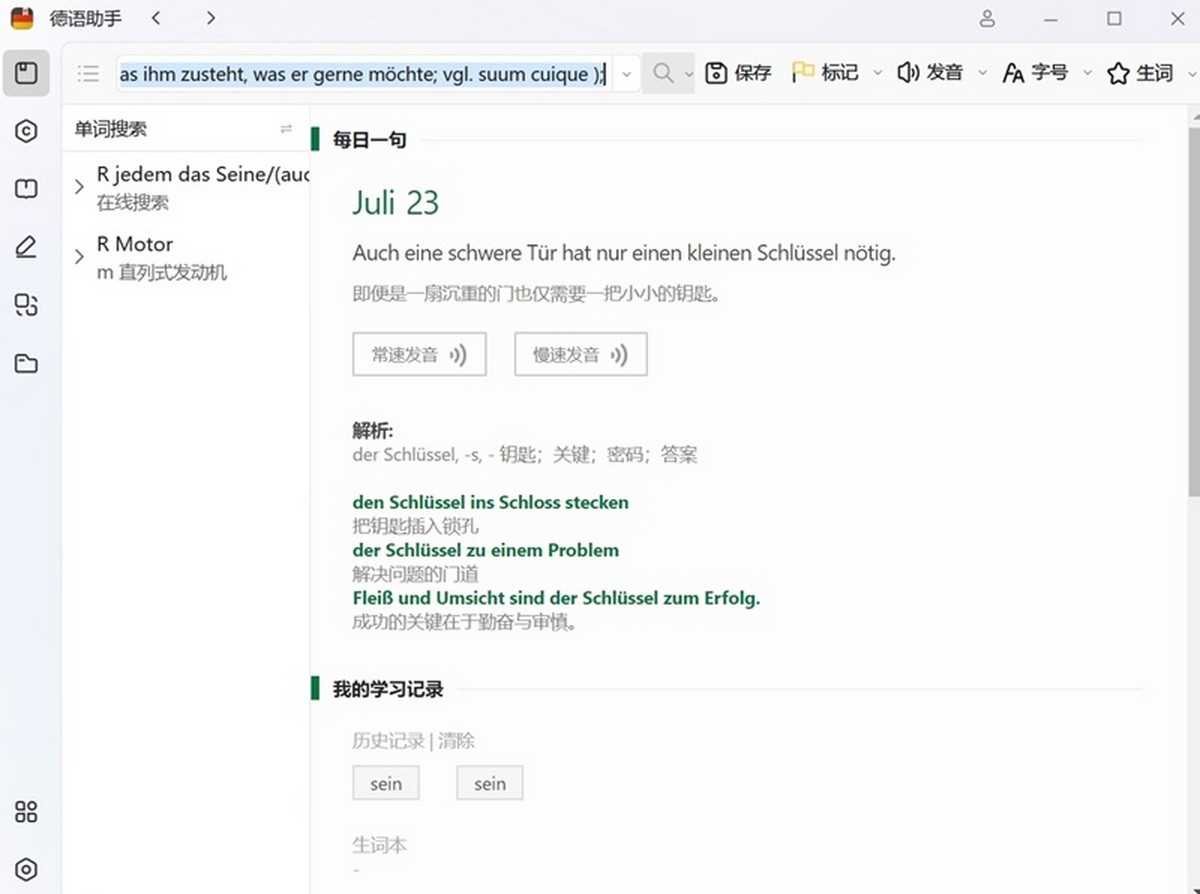Screen dimensions: 1200x894
Task: Expand the R Motor entry
Action: [x=79, y=257]
